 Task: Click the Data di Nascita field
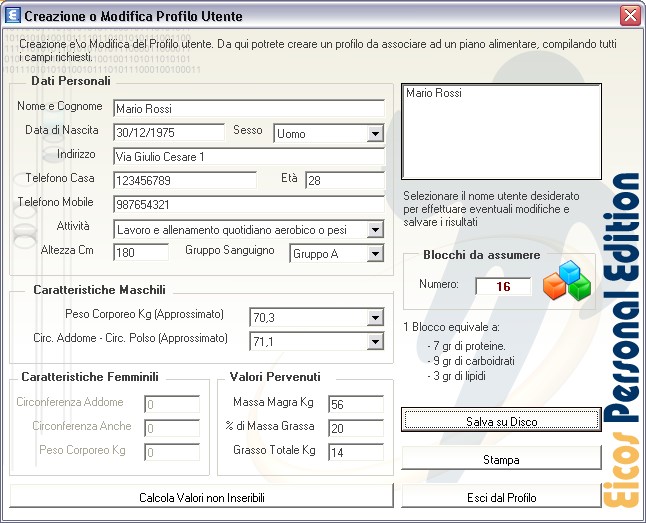tap(169, 132)
